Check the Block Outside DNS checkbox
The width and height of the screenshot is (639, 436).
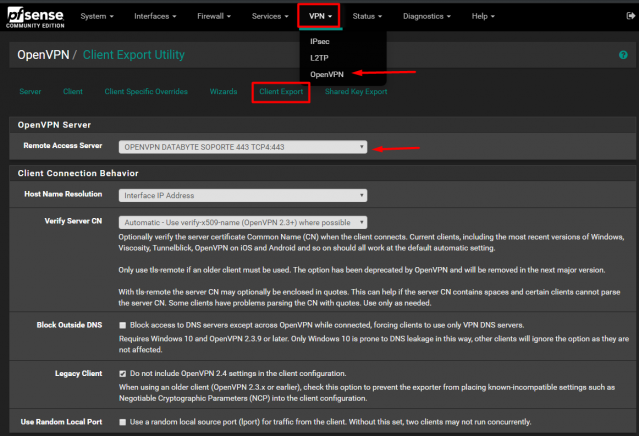(x=122, y=325)
